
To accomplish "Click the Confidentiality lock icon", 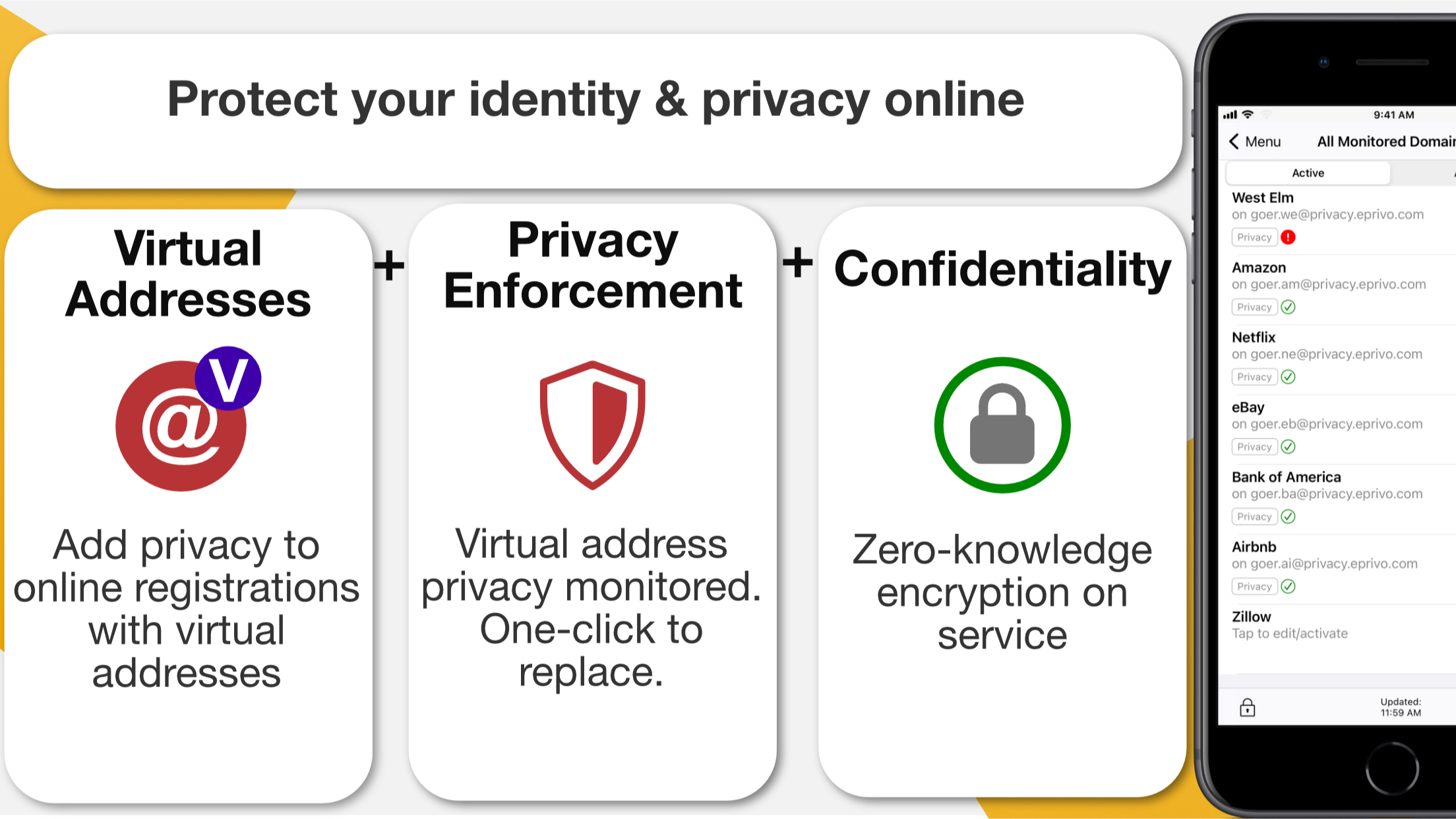I will 1001,424.
